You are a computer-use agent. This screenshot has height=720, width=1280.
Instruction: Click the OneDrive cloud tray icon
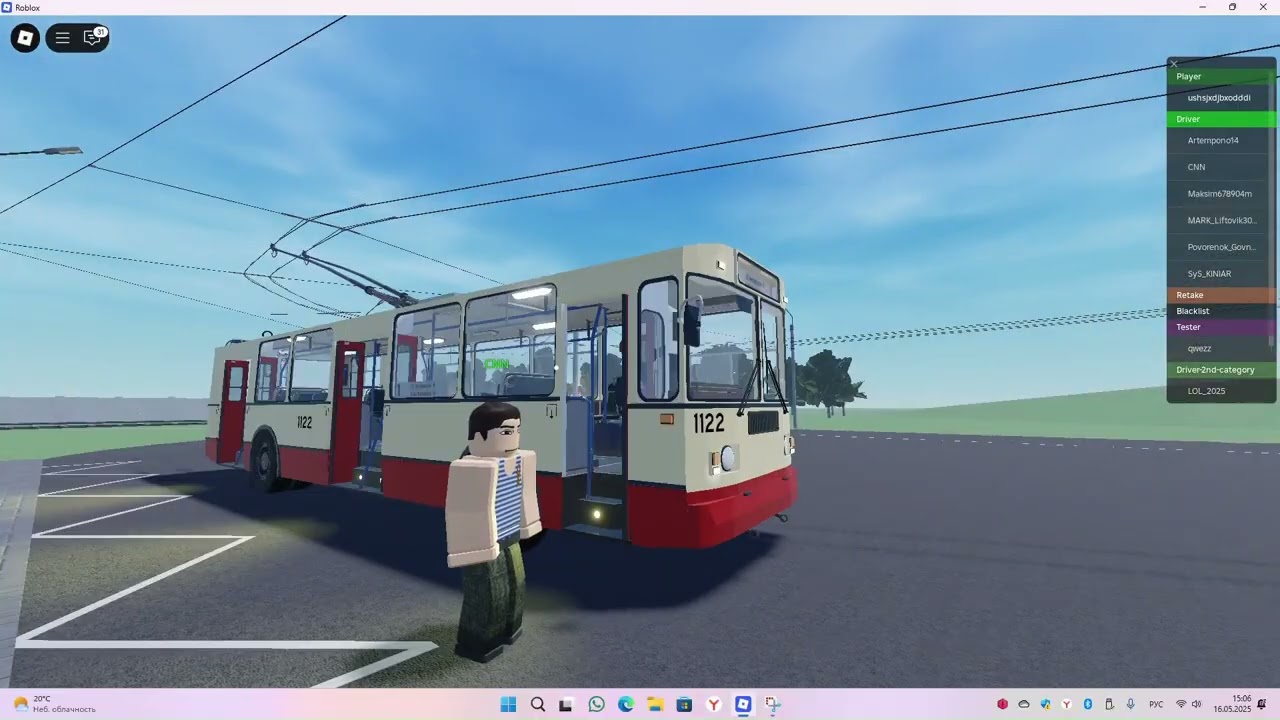(1024, 704)
